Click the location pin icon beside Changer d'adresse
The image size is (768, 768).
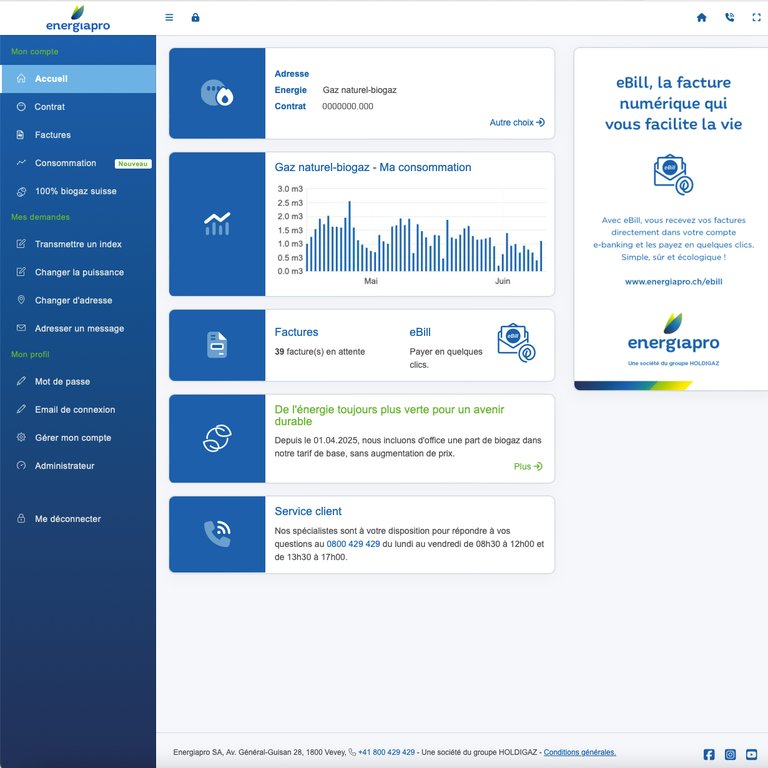[x=21, y=300]
